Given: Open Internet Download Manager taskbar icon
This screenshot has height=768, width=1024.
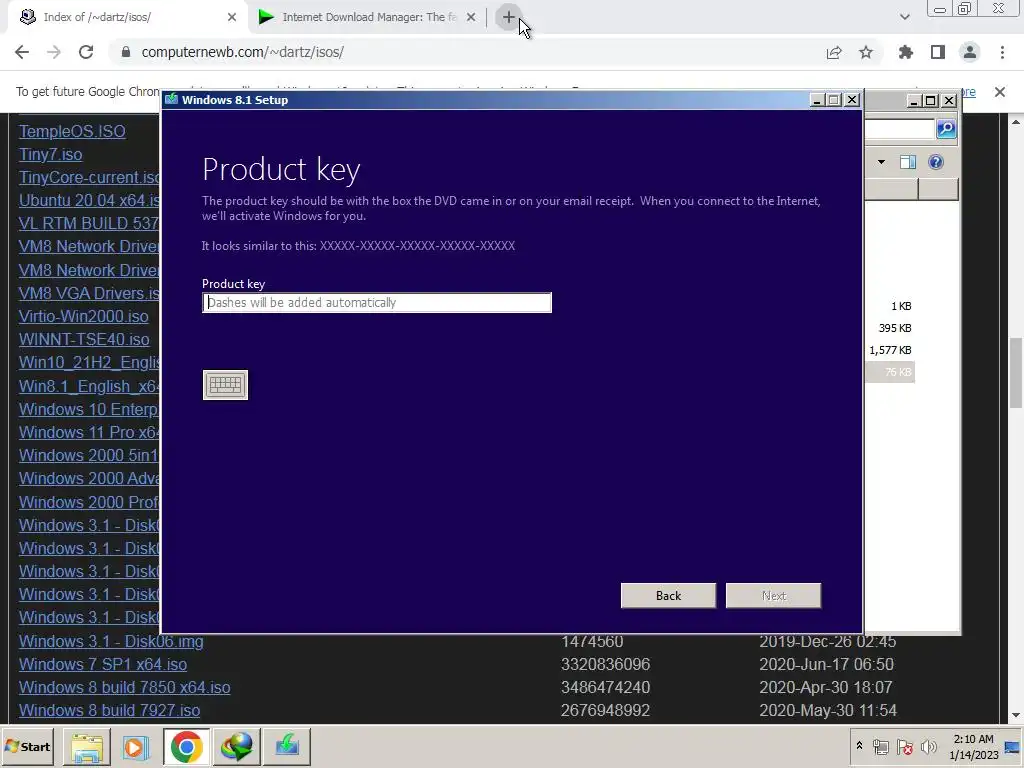Looking at the screenshot, I should coord(236,746).
